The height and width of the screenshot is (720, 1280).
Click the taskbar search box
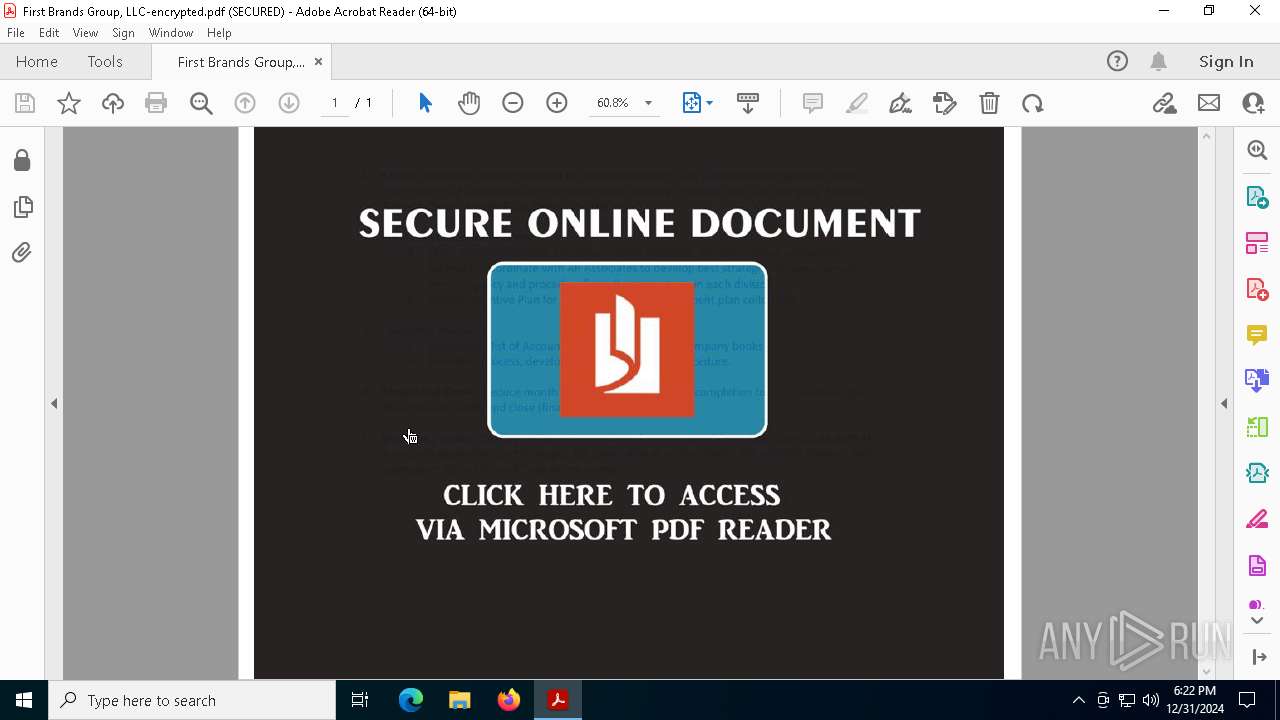[192, 700]
